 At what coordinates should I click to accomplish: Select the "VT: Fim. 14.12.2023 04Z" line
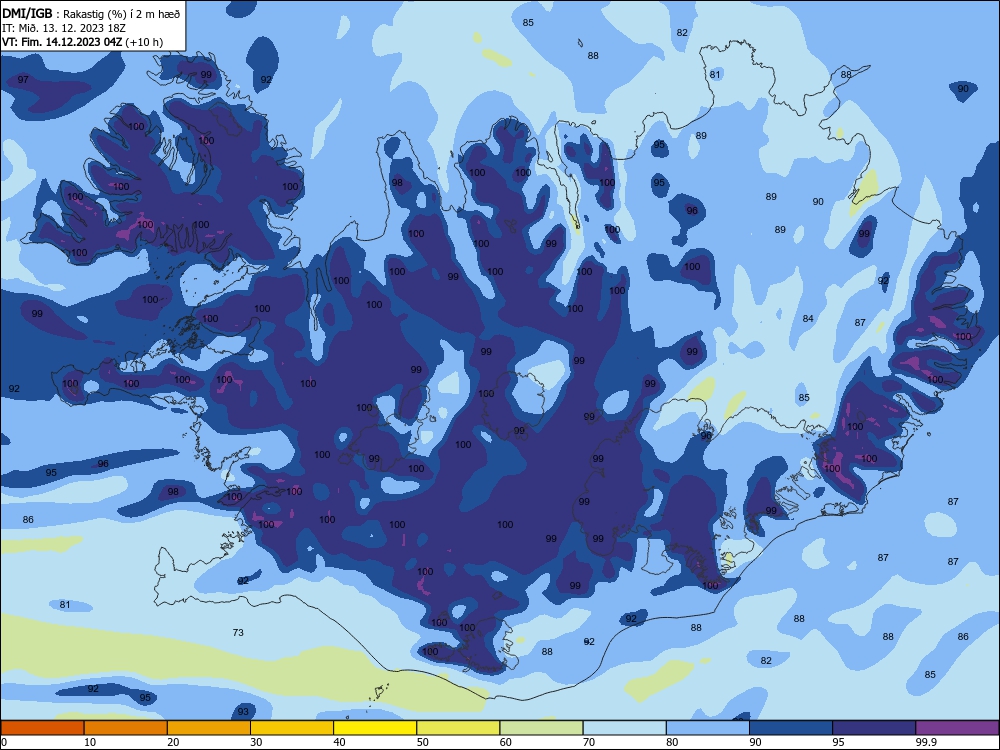[x=62, y=42]
